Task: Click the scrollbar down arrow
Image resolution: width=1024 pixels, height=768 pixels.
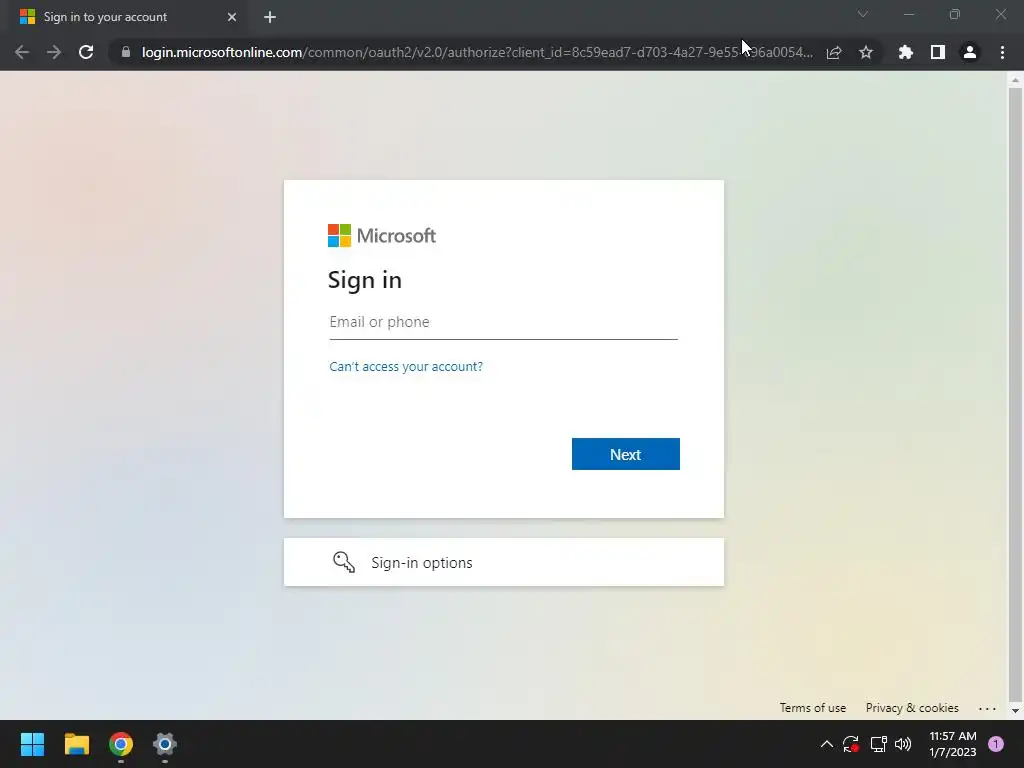Action: pyautogui.click(x=1015, y=711)
